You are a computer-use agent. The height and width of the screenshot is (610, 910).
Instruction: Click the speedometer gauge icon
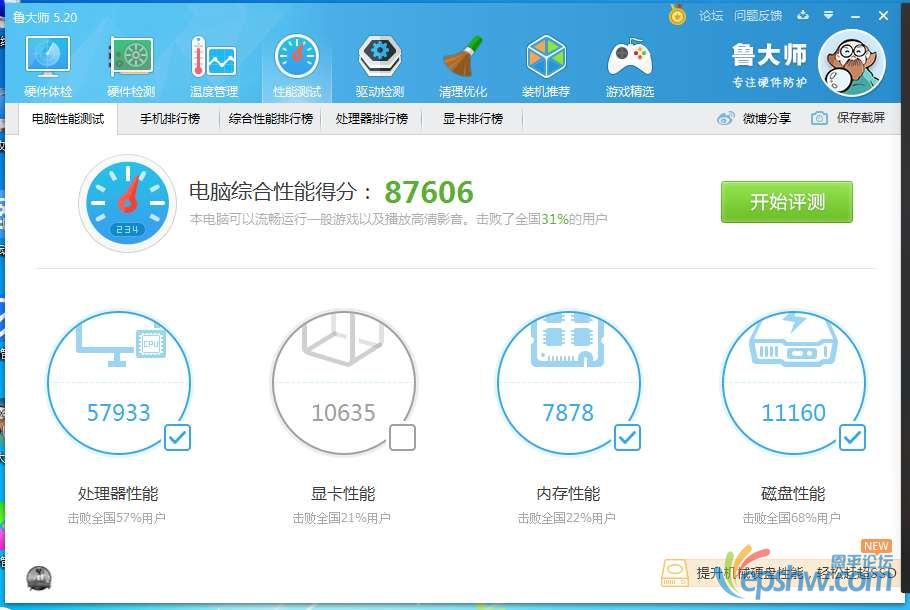127,203
